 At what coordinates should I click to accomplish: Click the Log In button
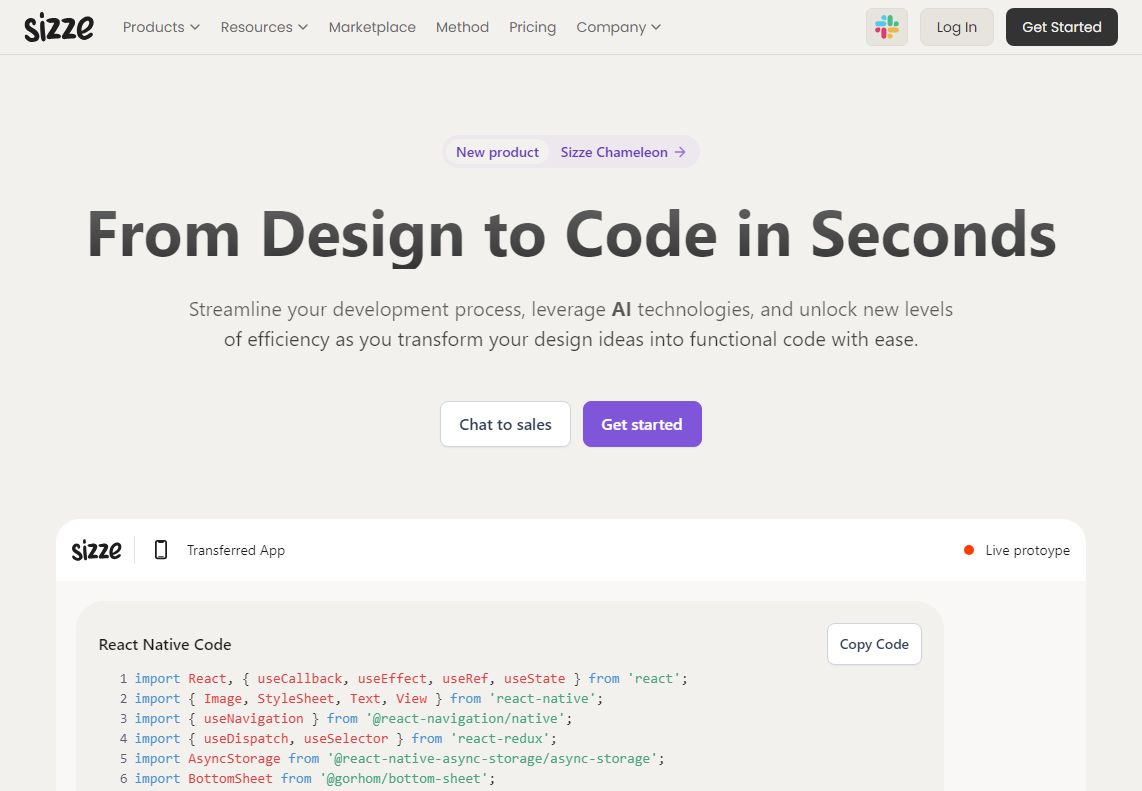[x=956, y=27]
